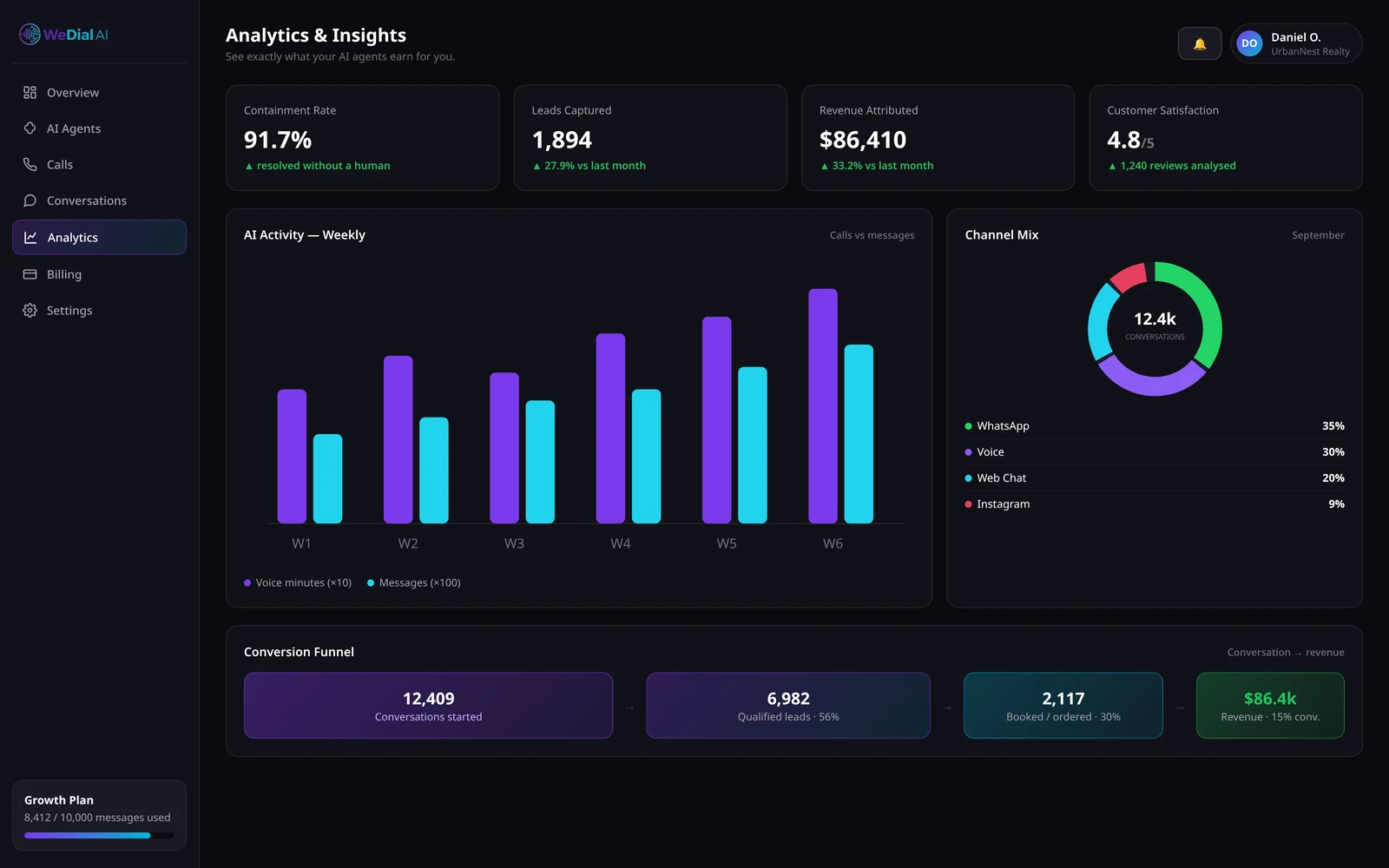This screenshot has width=1389, height=868.
Task: Click the Calls vs messages label
Action: pos(872,235)
